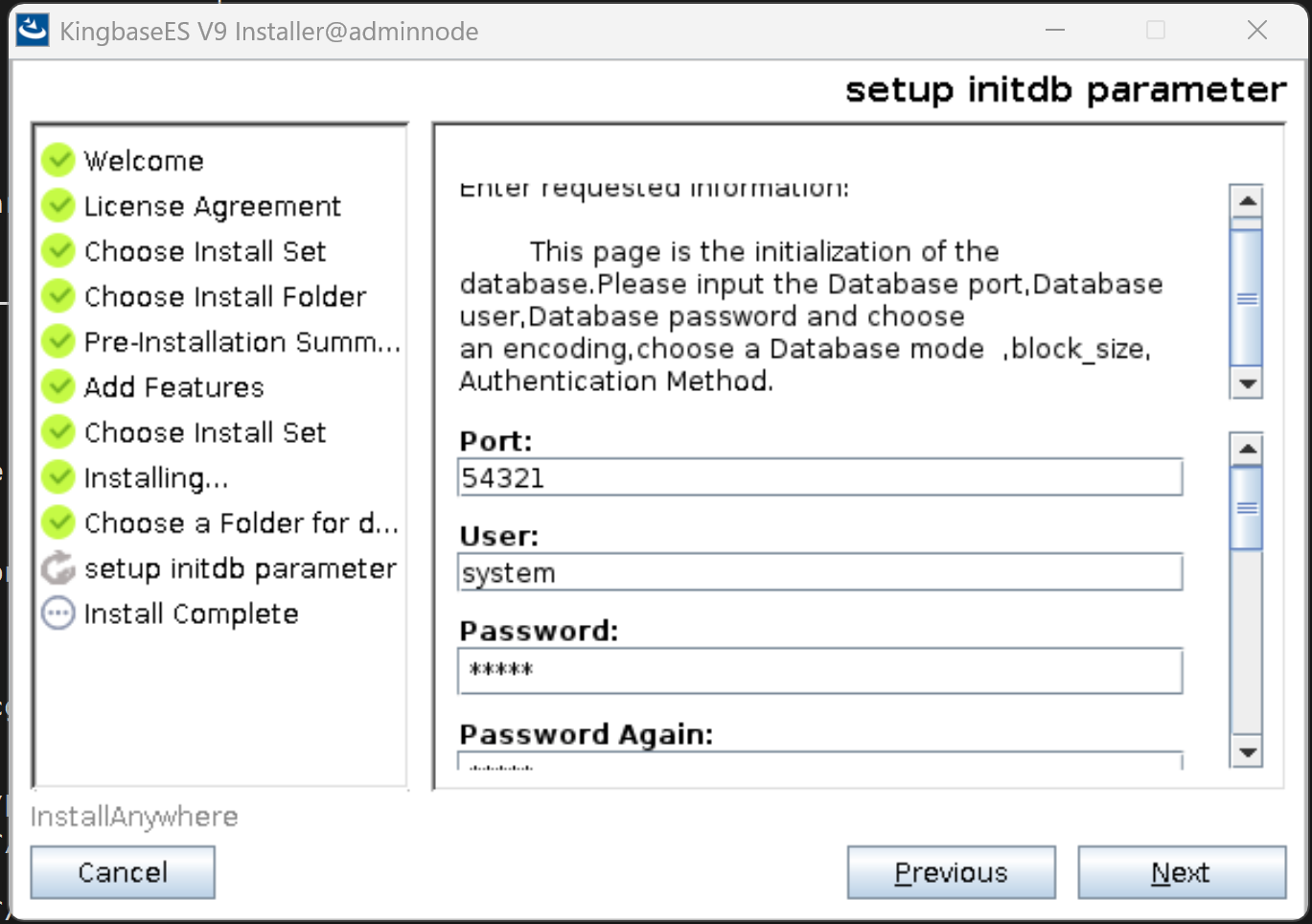Screen dimensions: 1312x924
Task: Click the checkmark icon next to Choose Install Folder
Action: coord(58,296)
